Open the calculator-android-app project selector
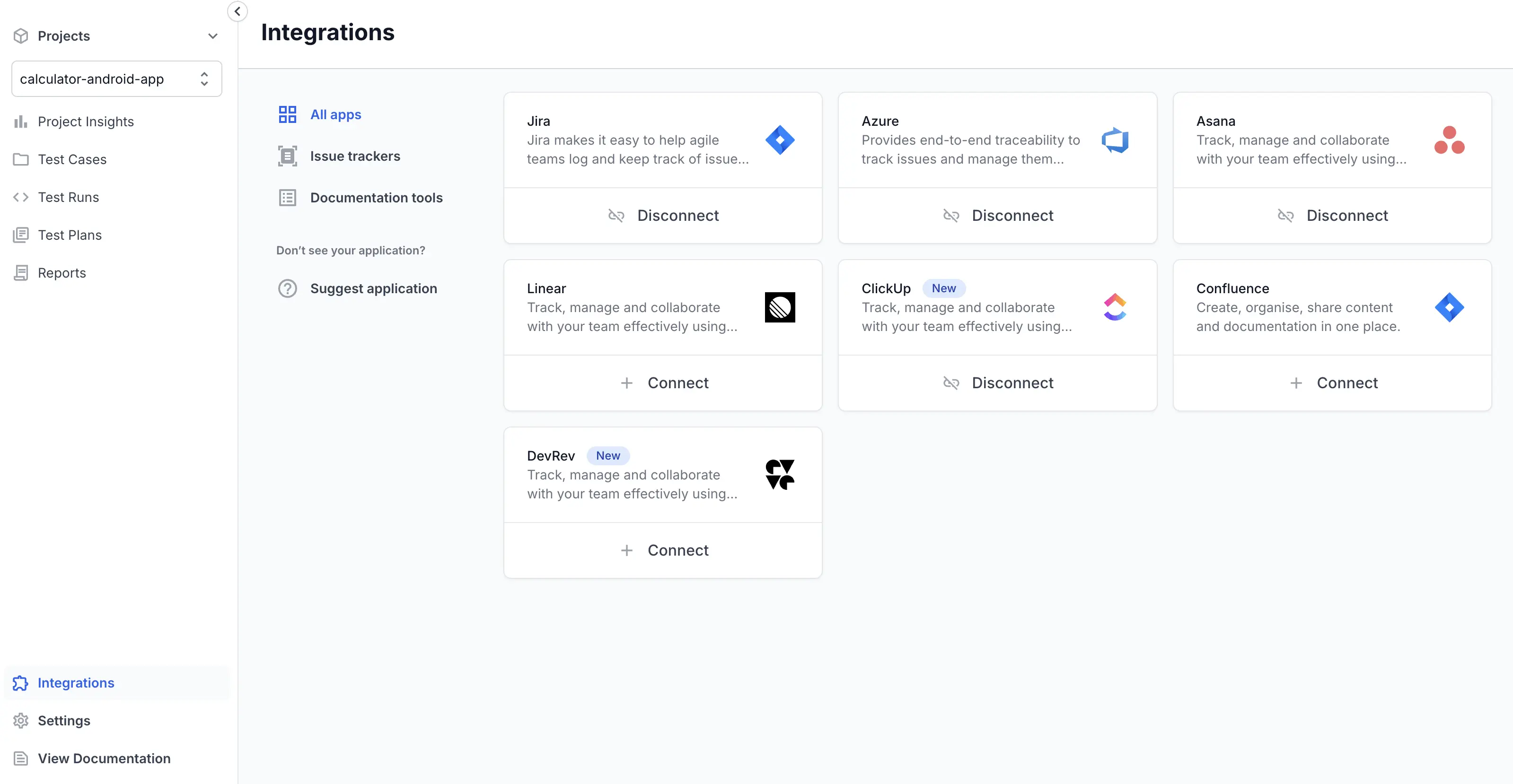Screen dimensions: 1513x784 click(116, 78)
